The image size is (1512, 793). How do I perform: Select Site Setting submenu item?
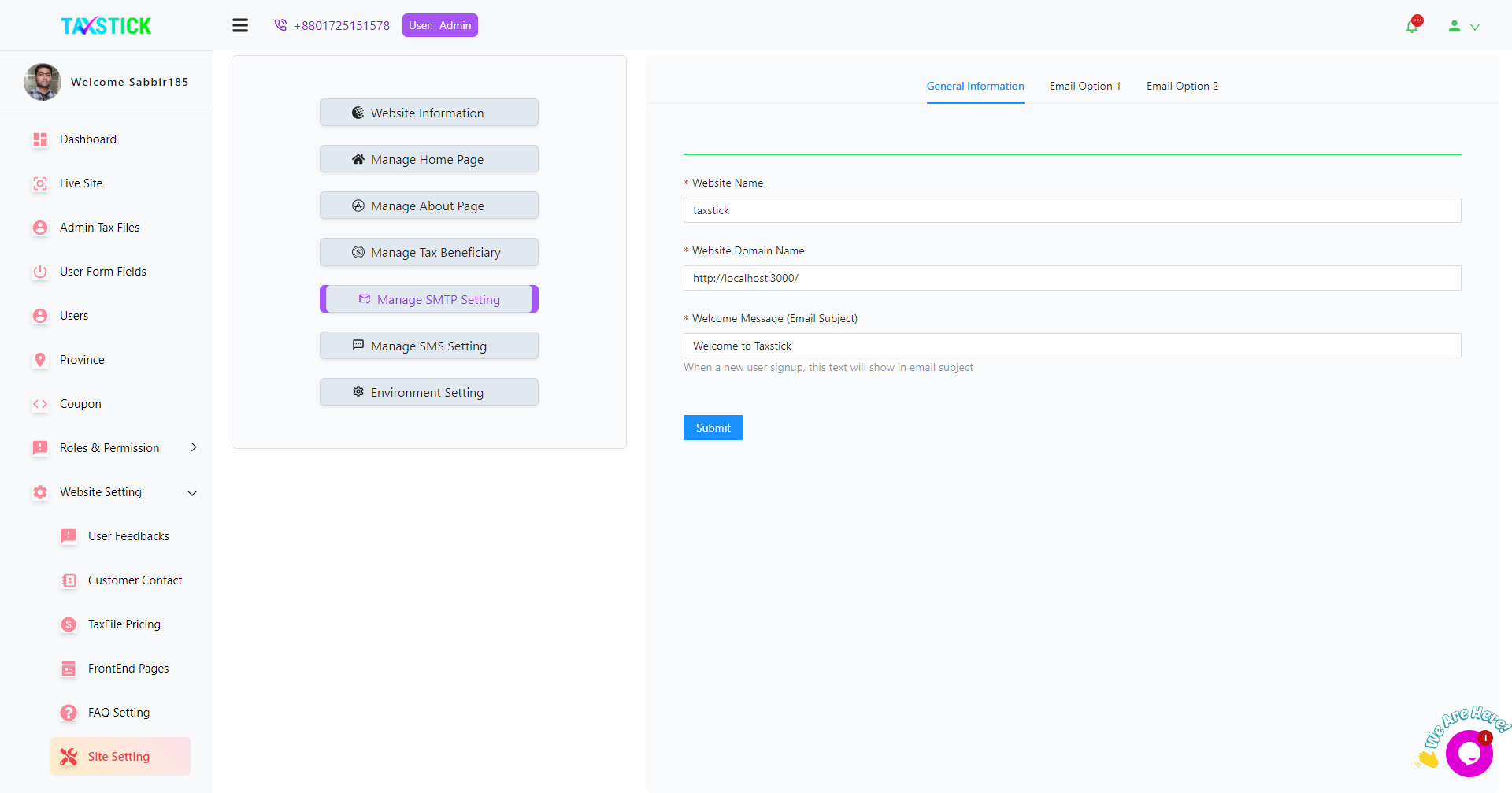[120, 756]
